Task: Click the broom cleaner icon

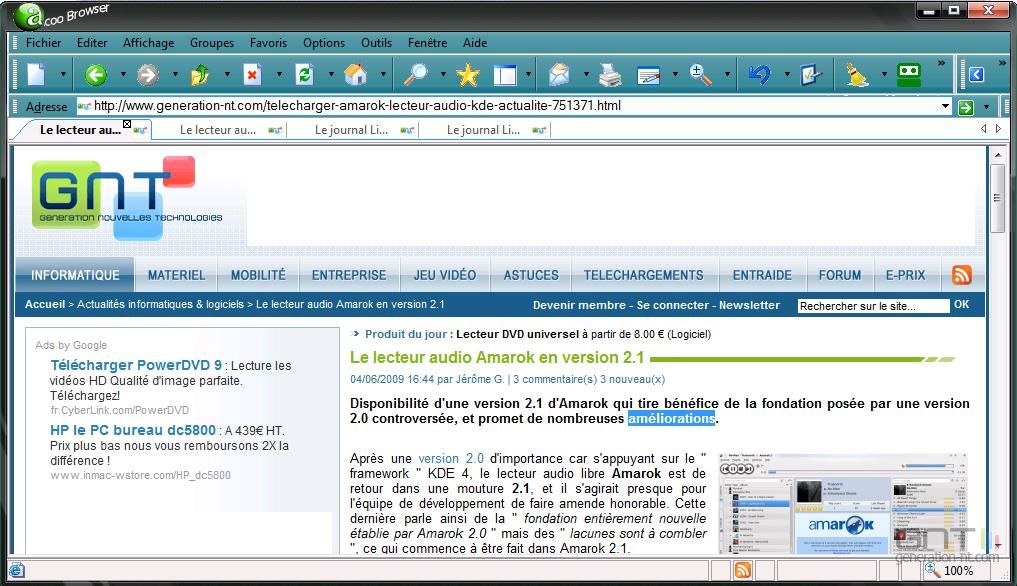Action: [x=857, y=75]
